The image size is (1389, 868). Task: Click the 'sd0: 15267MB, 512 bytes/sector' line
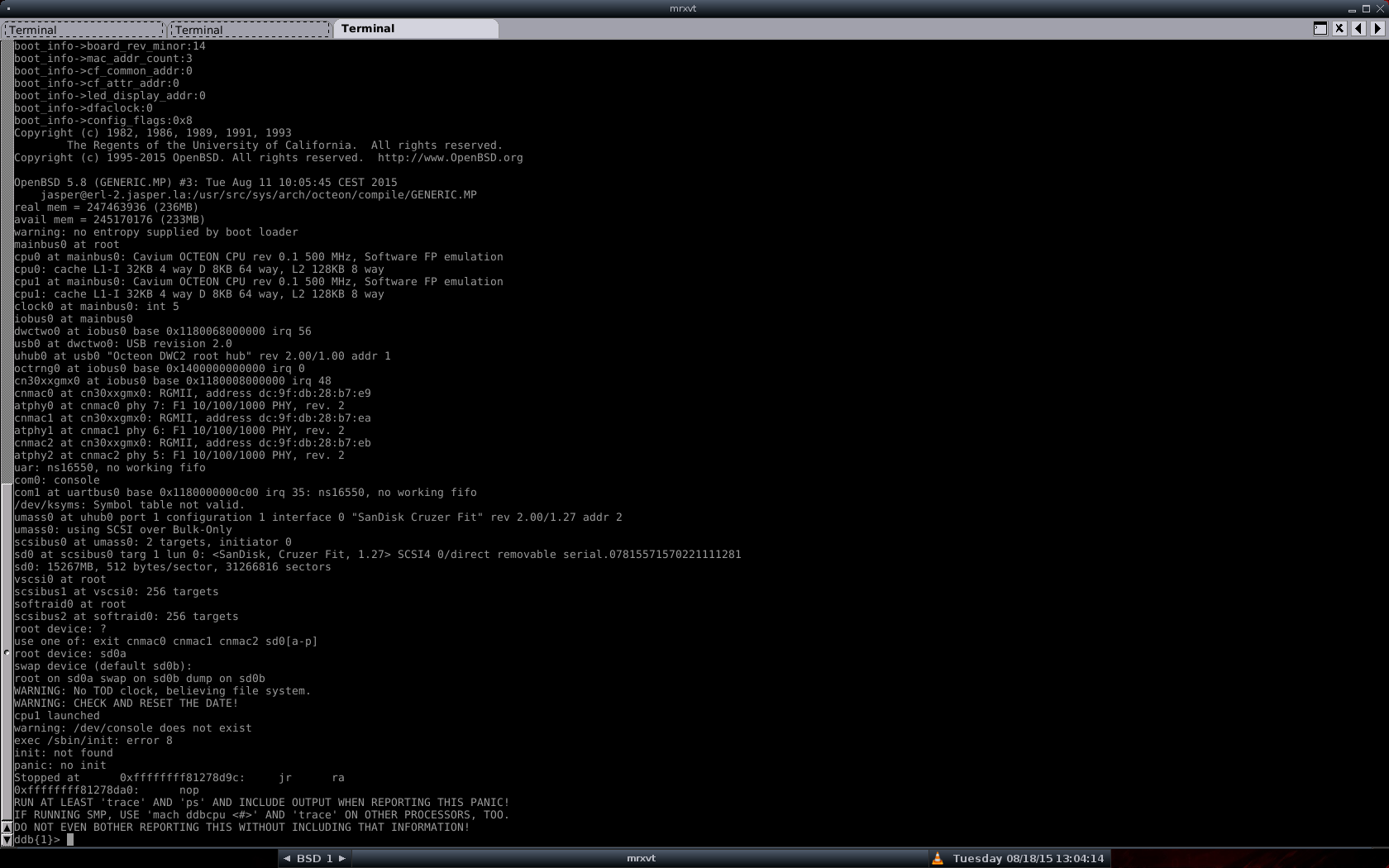click(x=173, y=567)
